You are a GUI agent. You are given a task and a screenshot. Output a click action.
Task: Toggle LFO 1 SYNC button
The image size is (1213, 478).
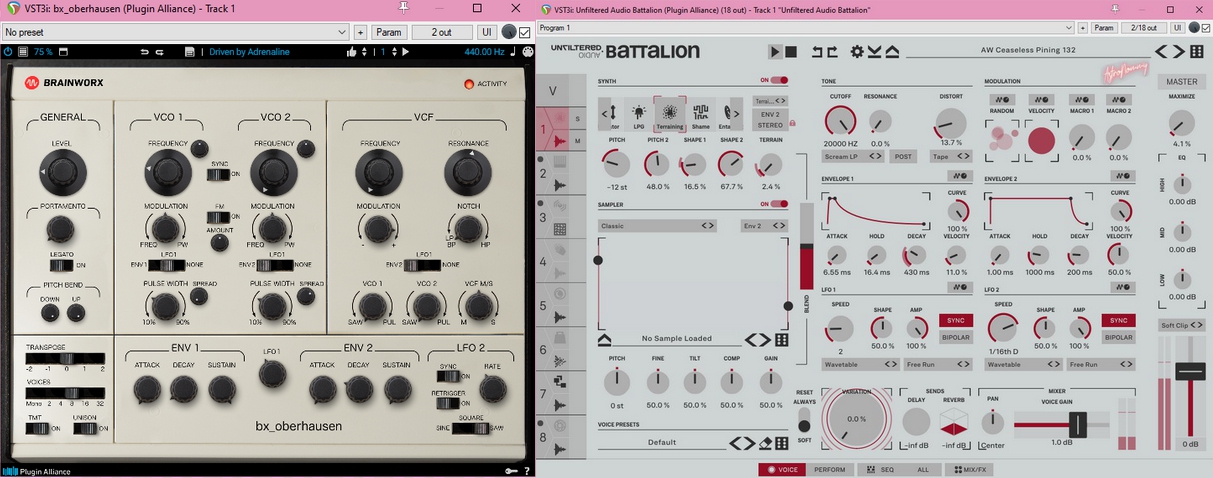(955, 320)
